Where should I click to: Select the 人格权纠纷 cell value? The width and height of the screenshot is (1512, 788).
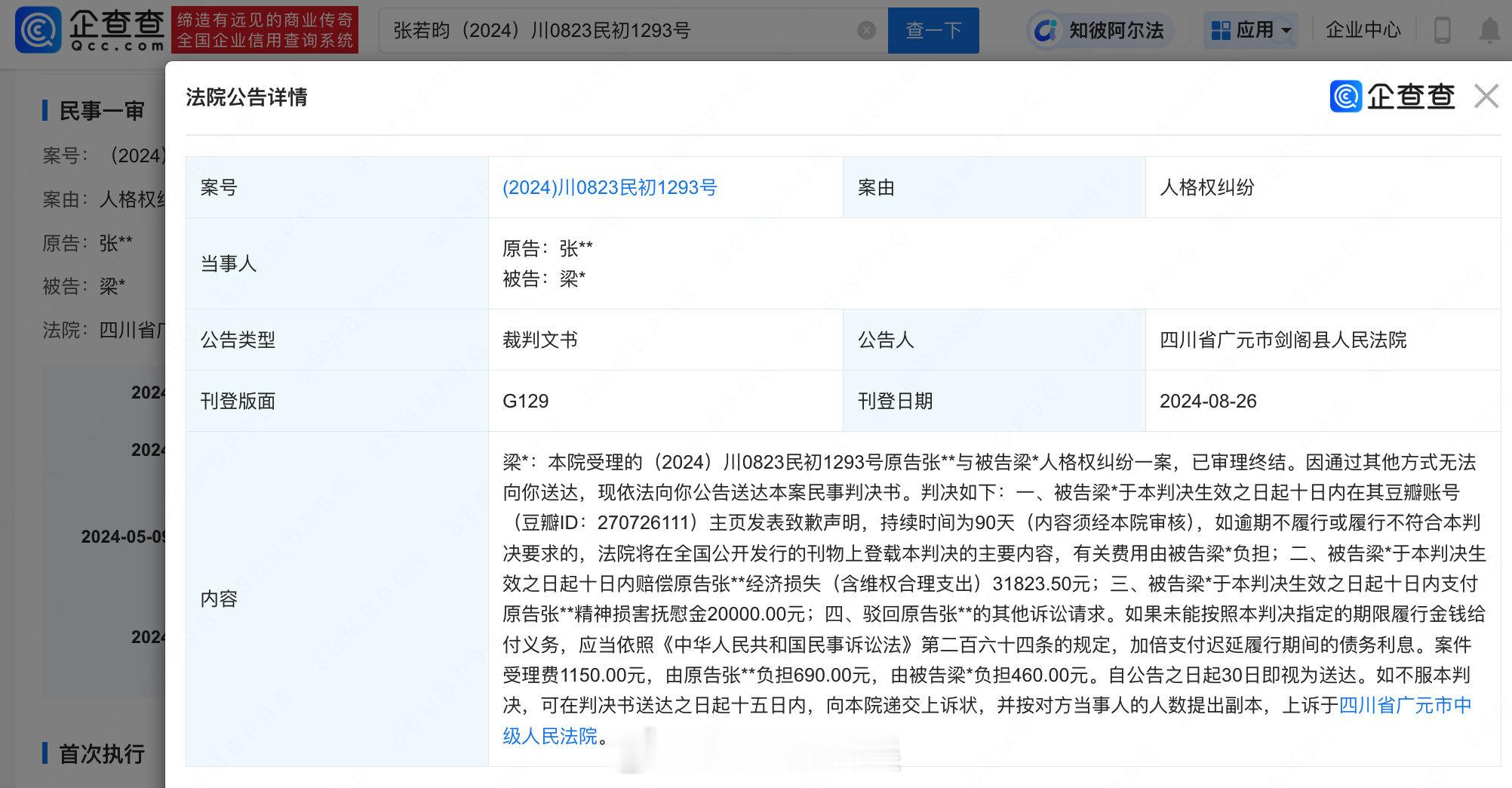point(1206,187)
